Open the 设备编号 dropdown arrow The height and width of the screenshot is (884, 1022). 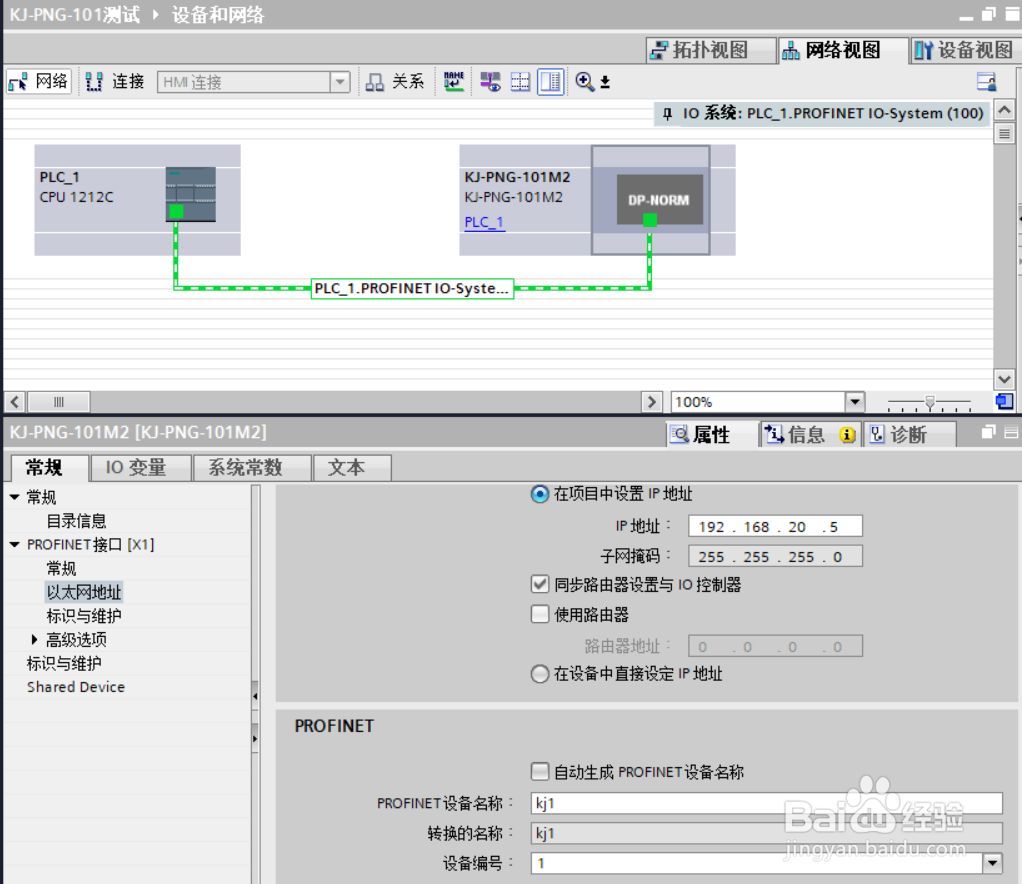point(992,863)
